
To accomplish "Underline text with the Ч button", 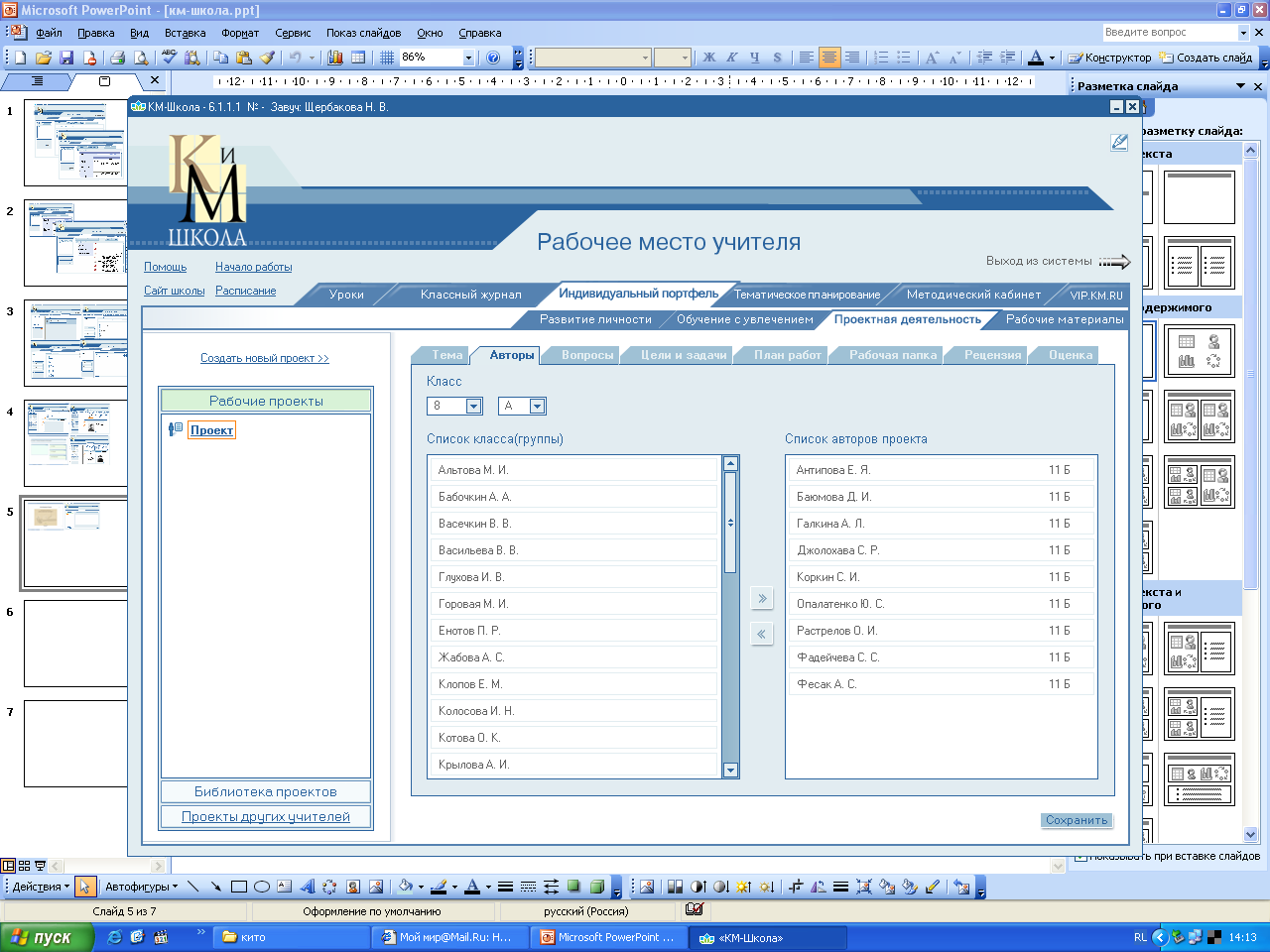I will click(x=754, y=58).
